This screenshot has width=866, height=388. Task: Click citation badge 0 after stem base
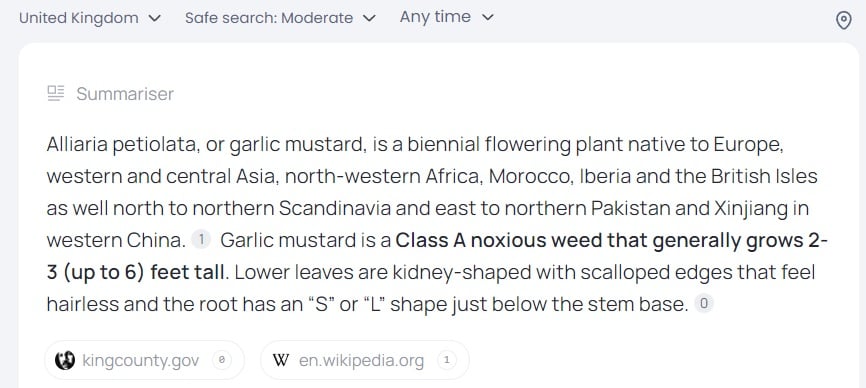coord(704,304)
